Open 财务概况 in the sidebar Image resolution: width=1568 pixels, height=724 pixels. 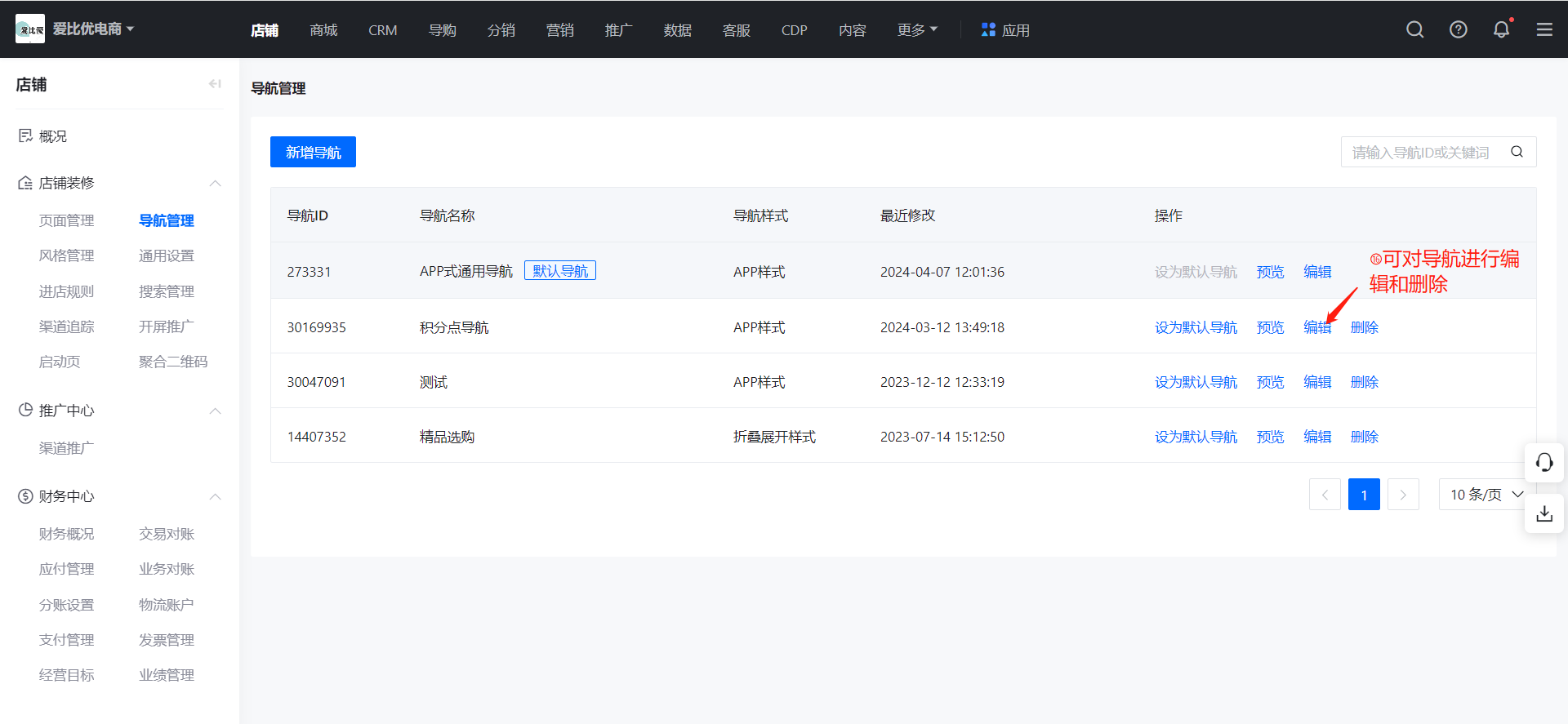(x=66, y=534)
